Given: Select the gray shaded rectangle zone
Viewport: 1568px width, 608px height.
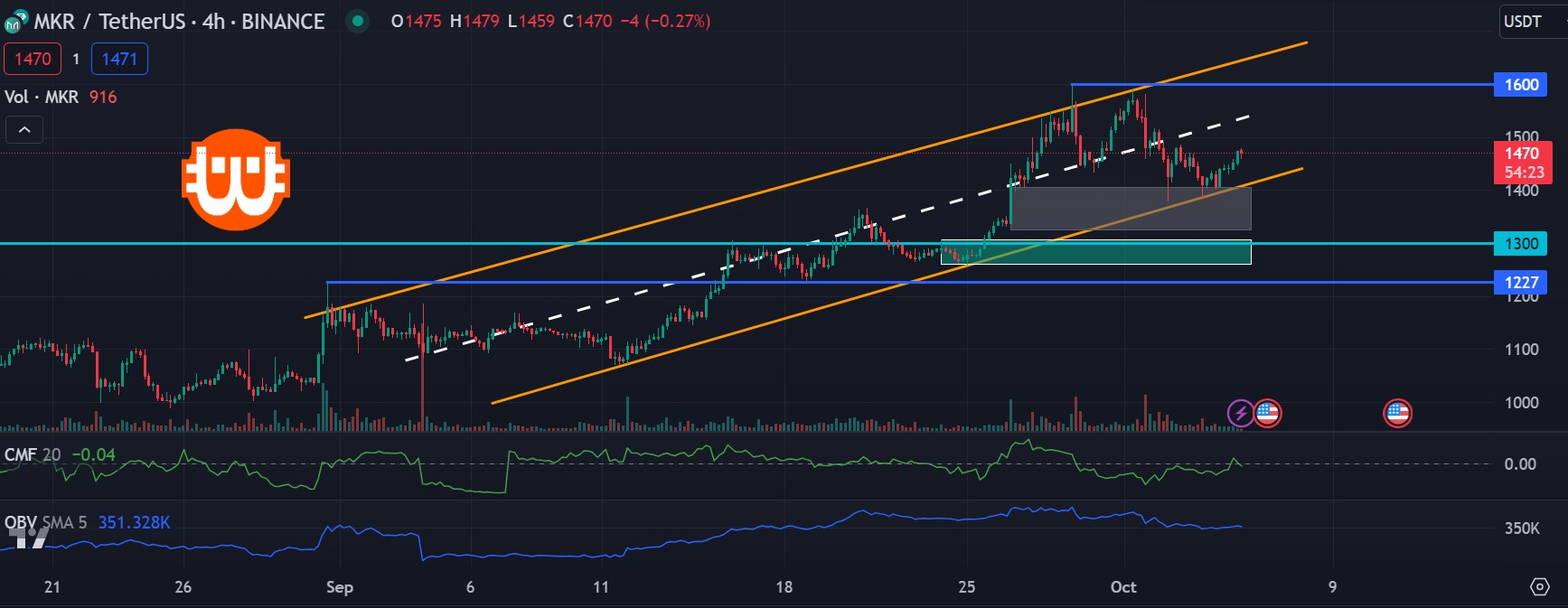Looking at the screenshot, I should point(1131,209).
